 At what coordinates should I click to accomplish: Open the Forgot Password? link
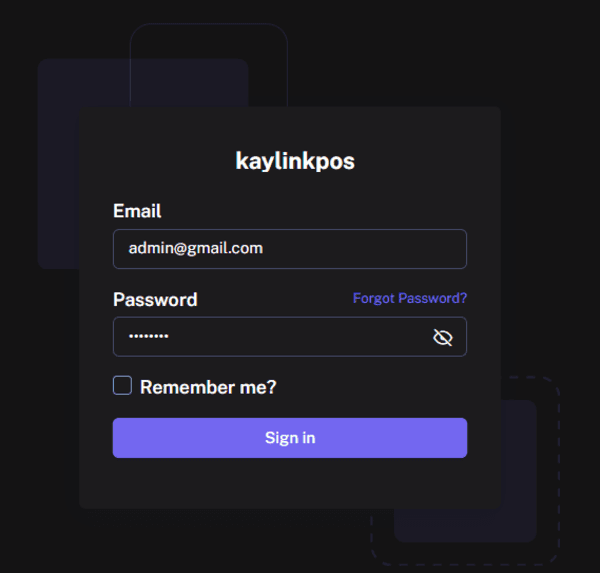point(410,298)
